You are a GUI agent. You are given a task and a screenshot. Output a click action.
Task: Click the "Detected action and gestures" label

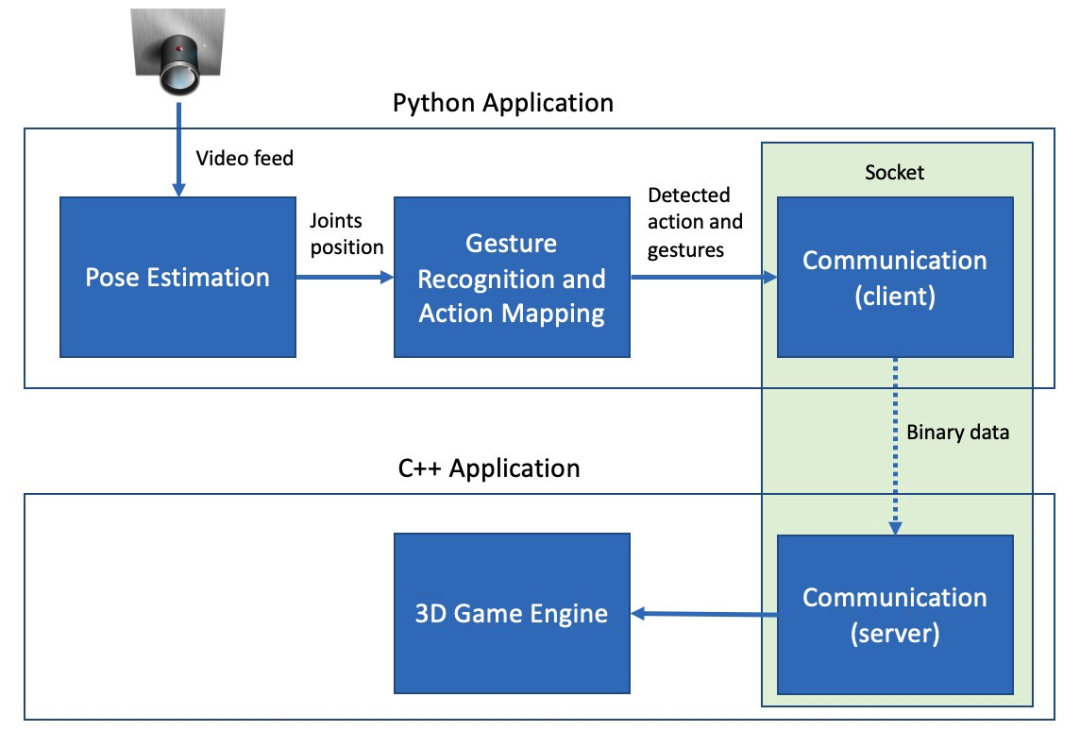[x=695, y=222]
